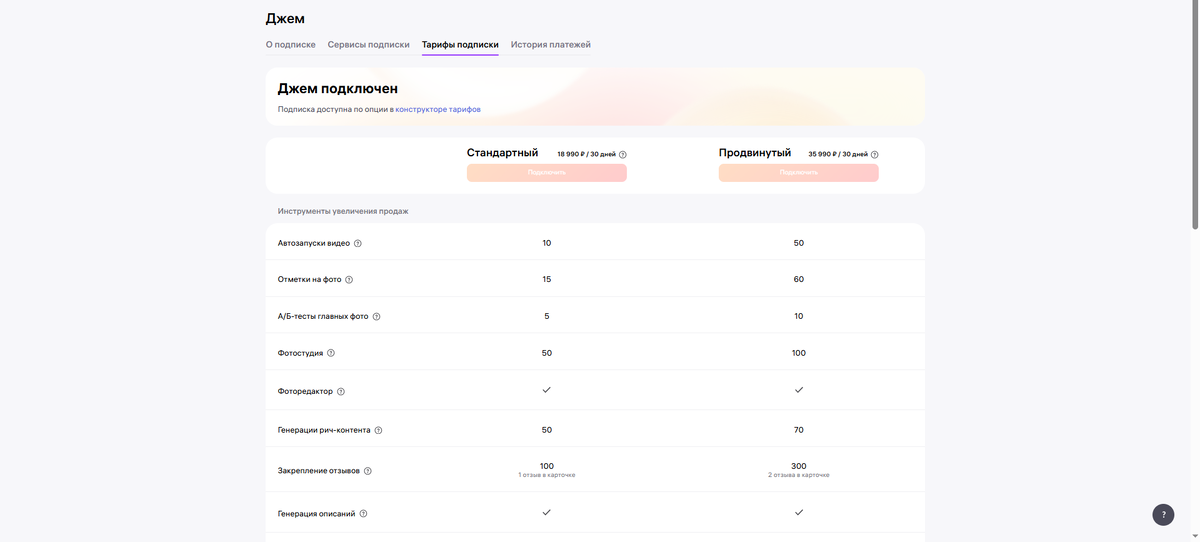Click the 1 отзыв в карточке note

point(547,475)
